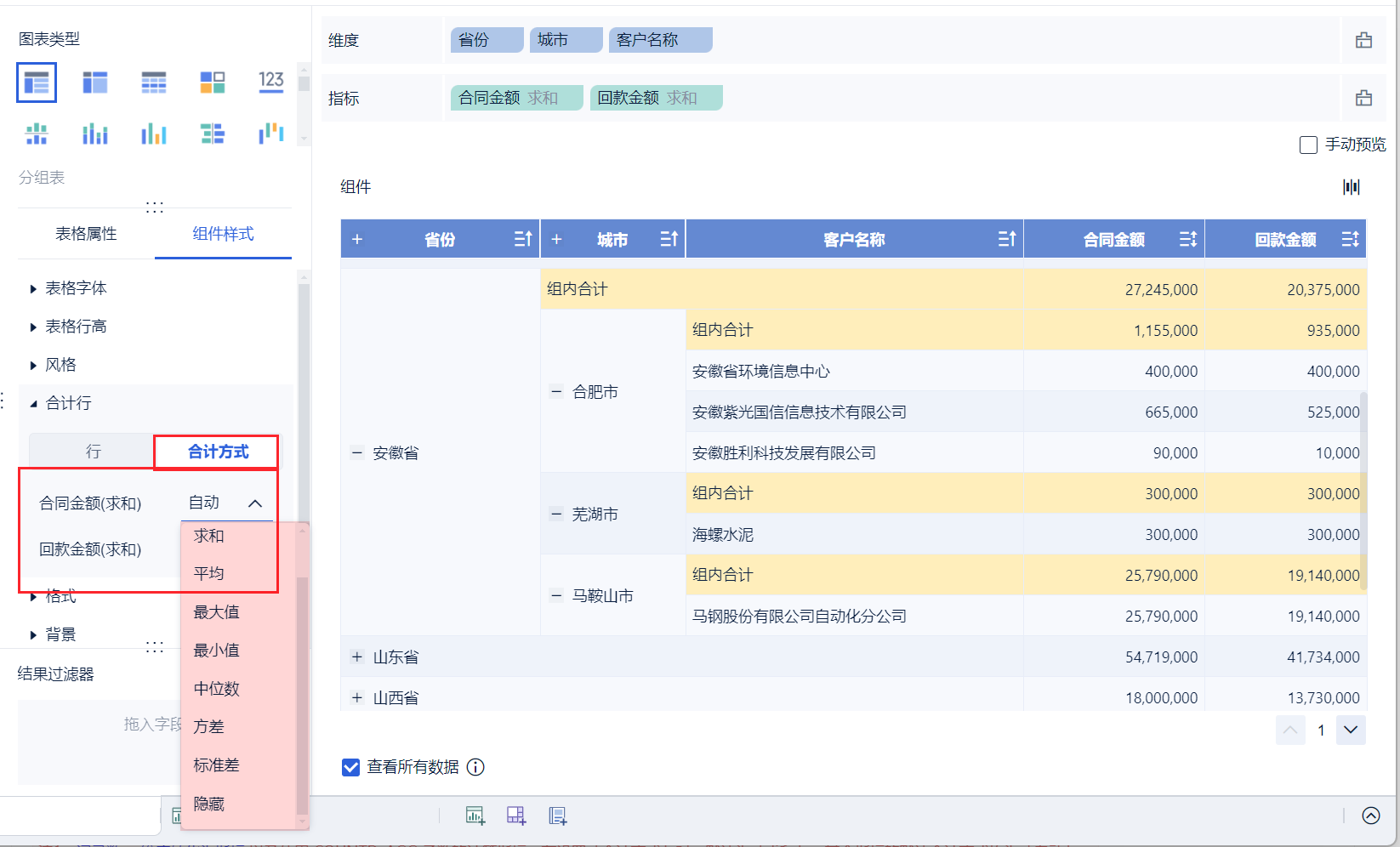The image size is (1400, 847).
Task: Sort by the 回款金额 column header icon
Action: (x=1350, y=239)
